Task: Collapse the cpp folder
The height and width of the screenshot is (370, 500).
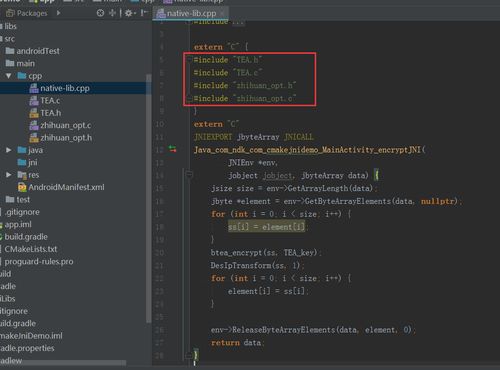Action: (x=9, y=76)
